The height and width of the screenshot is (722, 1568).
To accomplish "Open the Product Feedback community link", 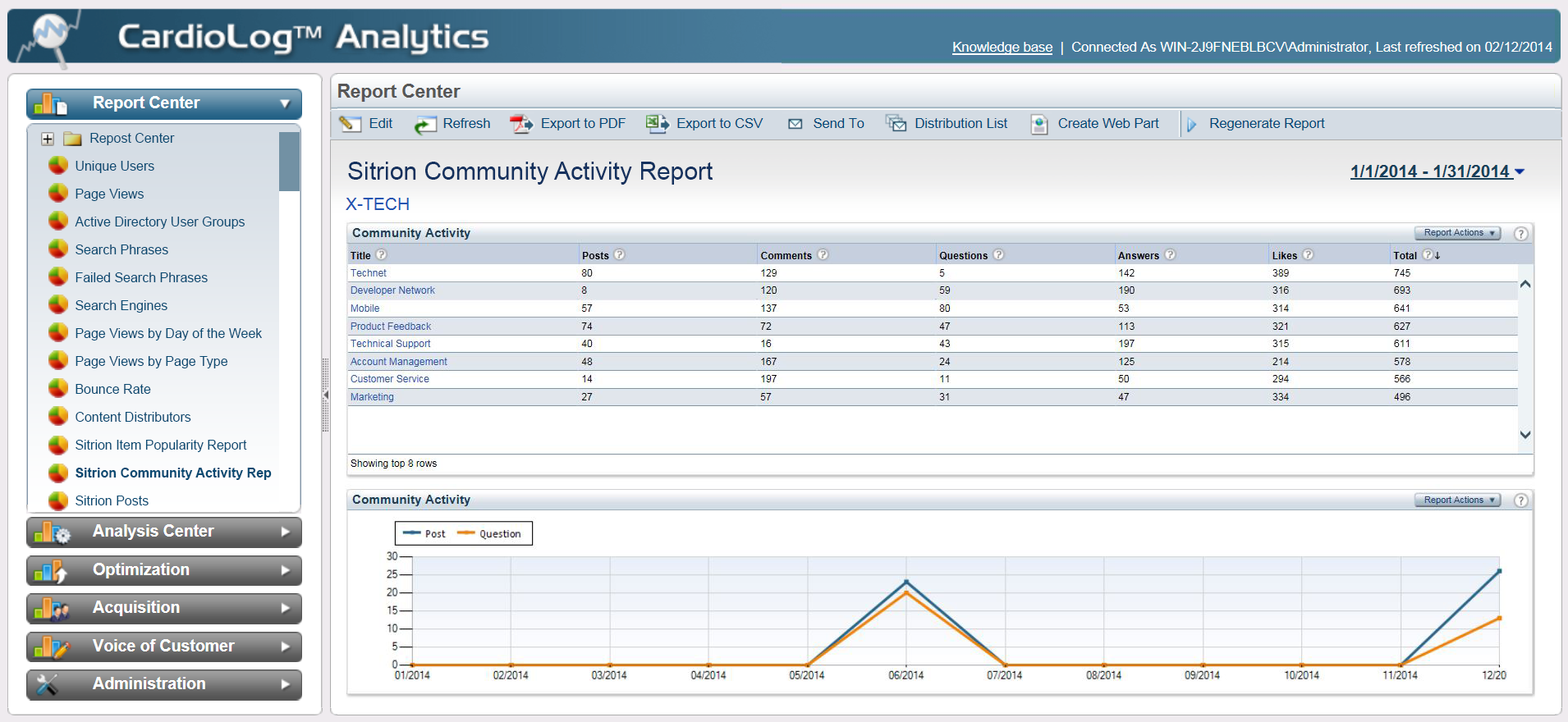I will point(391,327).
